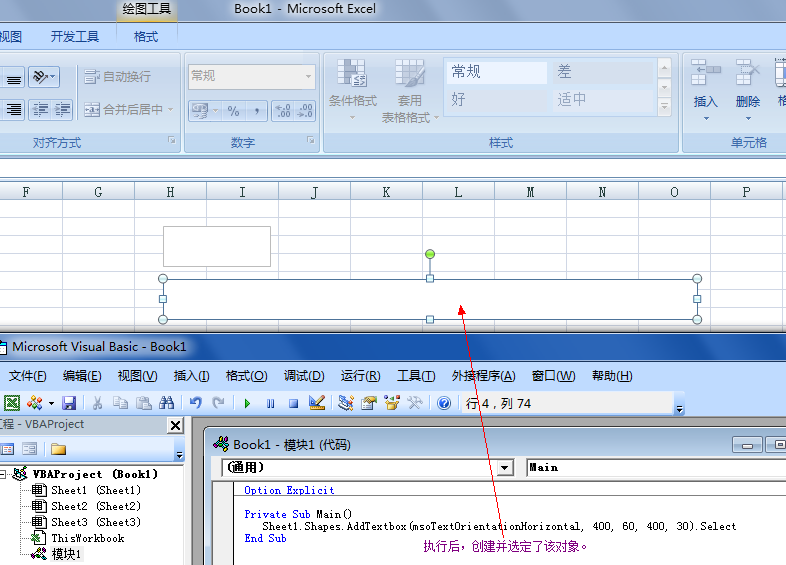This screenshot has width=786, height=565.
Task: Click the Insert UserForm icon in VBA toolbar
Action: [x=35, y=403]
